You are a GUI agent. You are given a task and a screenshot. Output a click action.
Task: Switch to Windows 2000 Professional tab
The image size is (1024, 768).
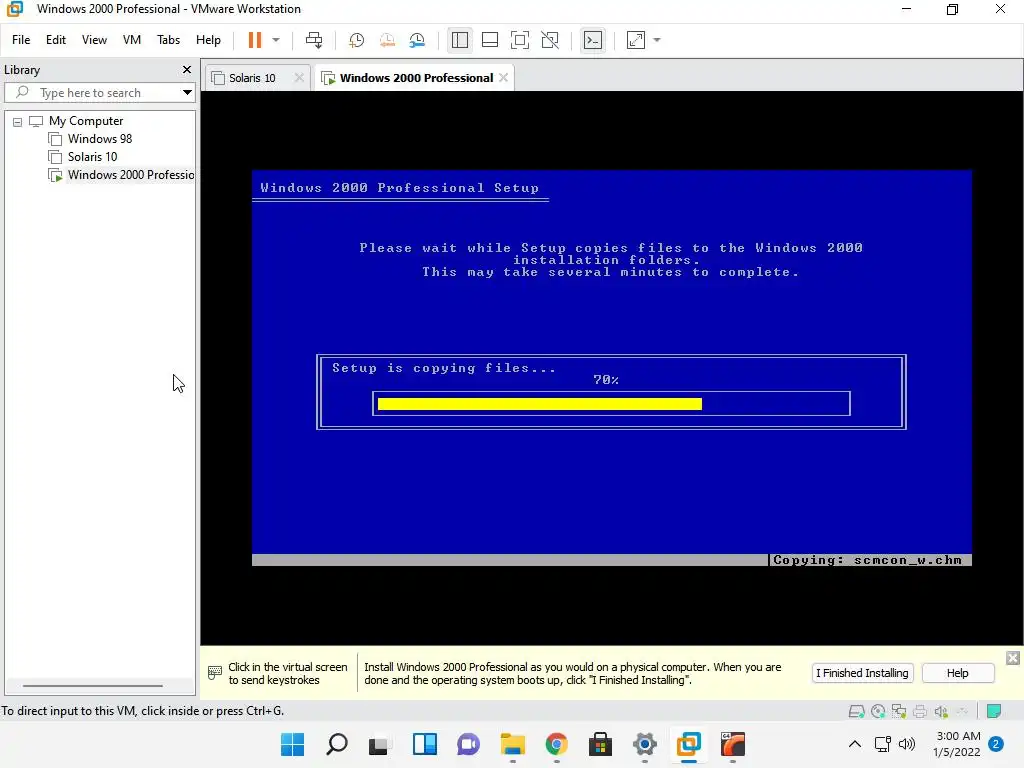(416, 78)
